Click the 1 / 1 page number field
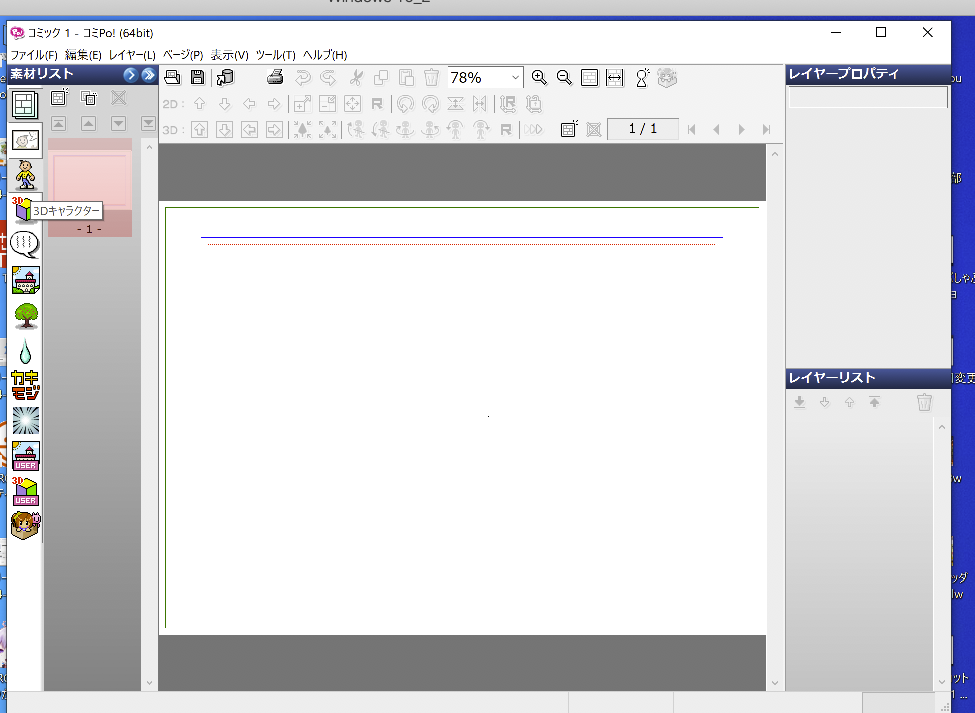This screenshot has width=975, height=713. (643, 129)
